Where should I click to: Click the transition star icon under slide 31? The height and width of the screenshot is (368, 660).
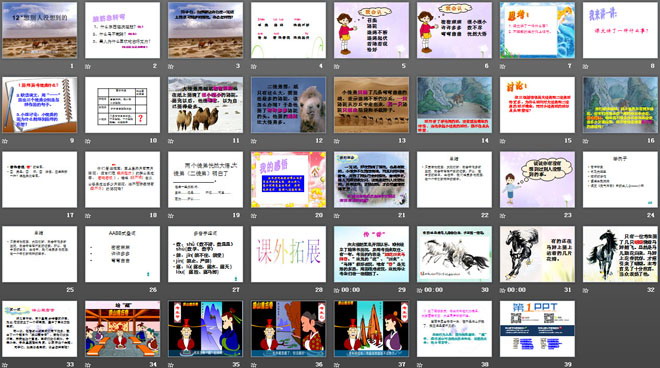coord(503,290)
